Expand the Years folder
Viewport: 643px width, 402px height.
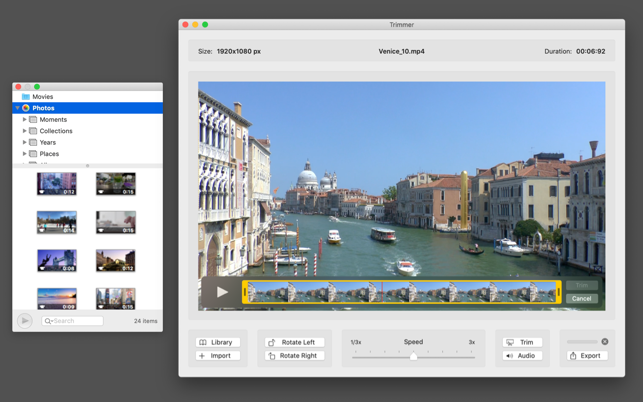click(x=25, y=143)
